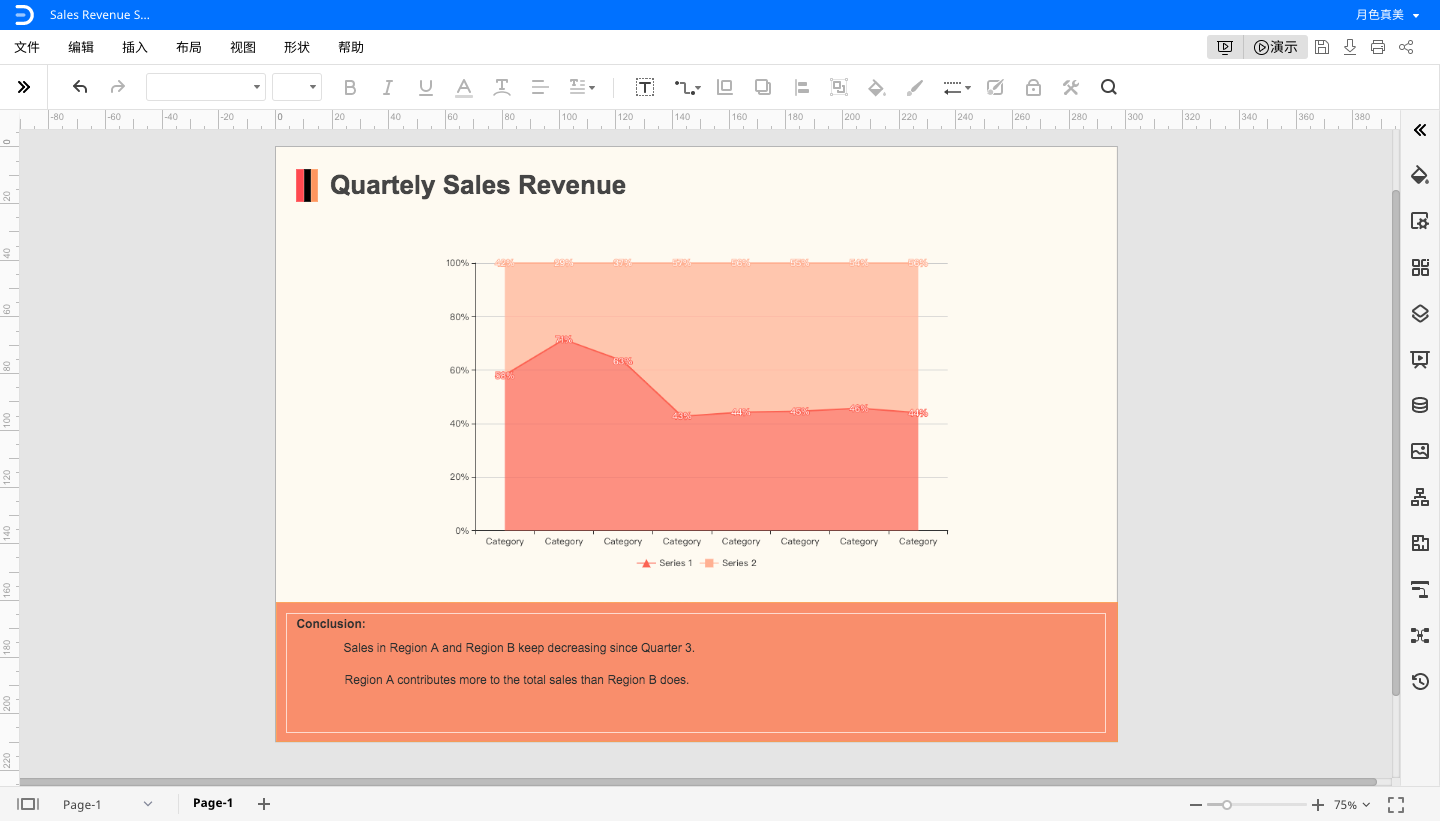Open the History panel icon
The width and height of the screenshot is (1440, 821).
click(x=1420, y=682)
